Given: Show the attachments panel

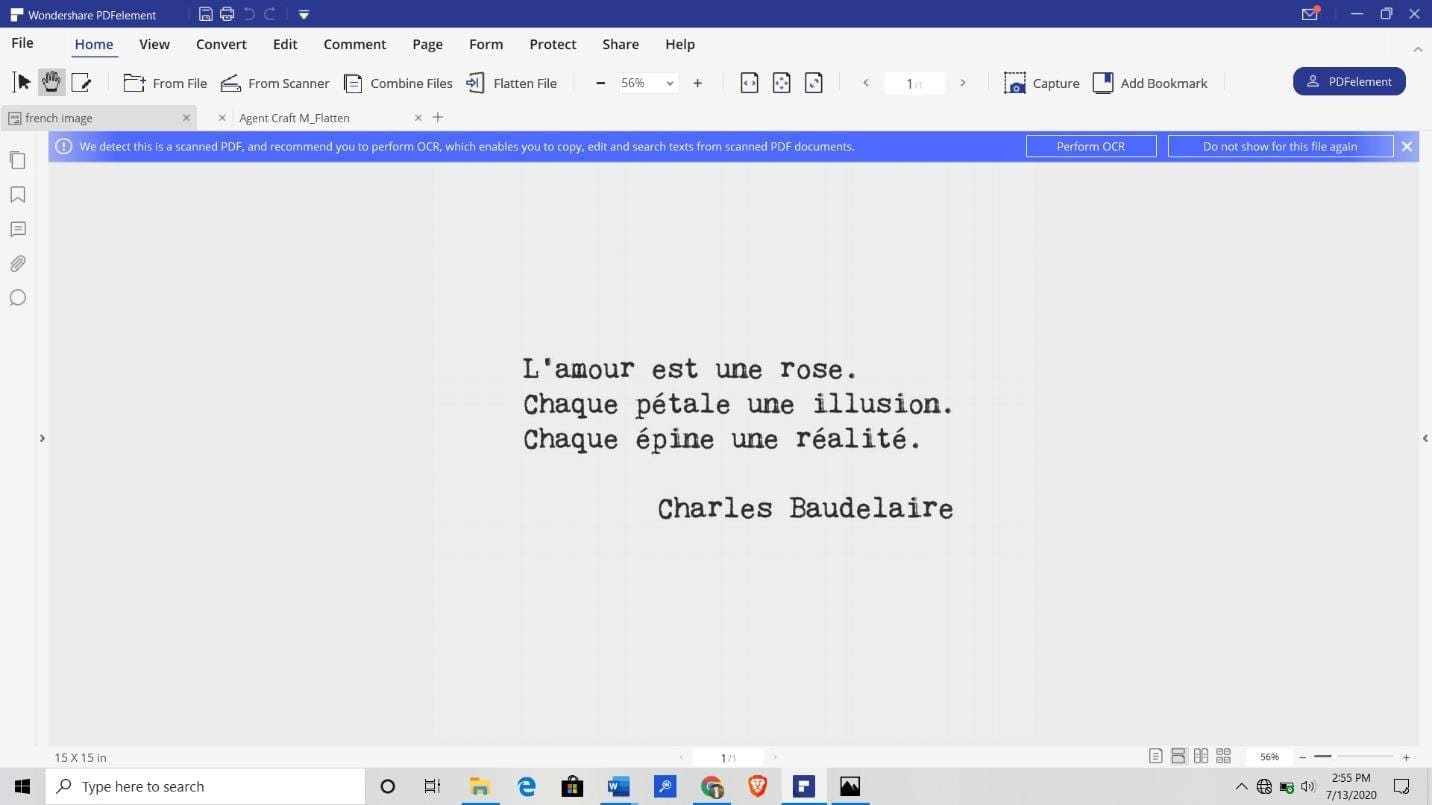Looking at the screenshot, I should pyautogui.click(x=17, y=264).
